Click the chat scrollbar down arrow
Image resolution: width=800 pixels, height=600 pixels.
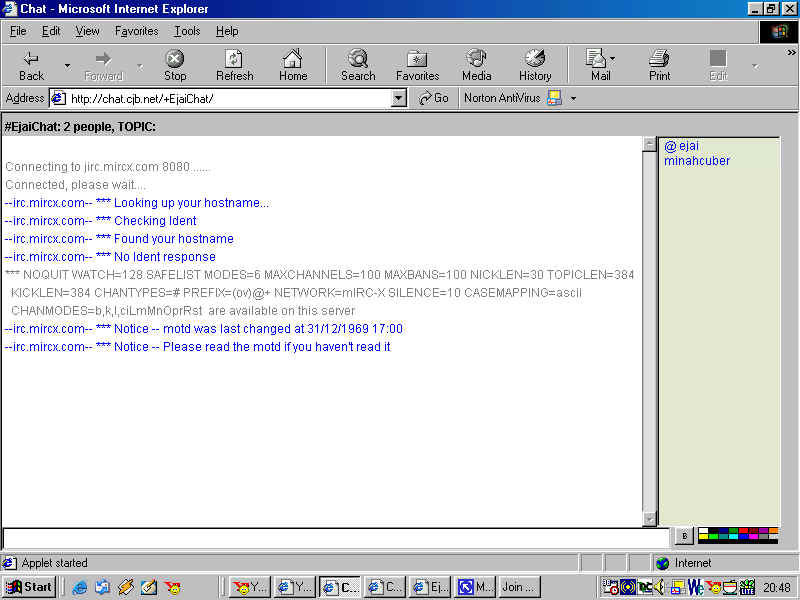pos(649,519)
